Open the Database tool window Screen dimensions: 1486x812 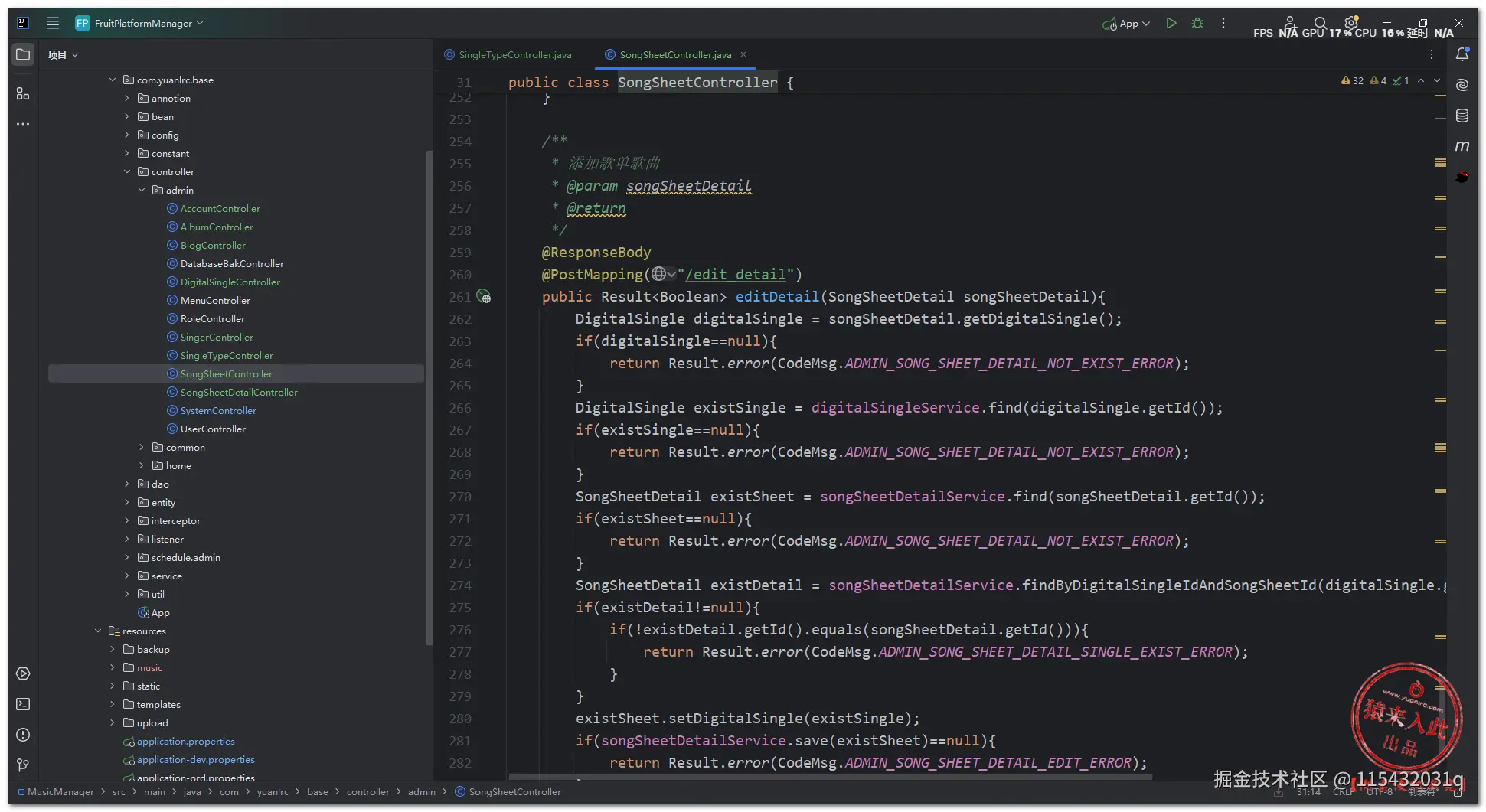point(1462,116)
